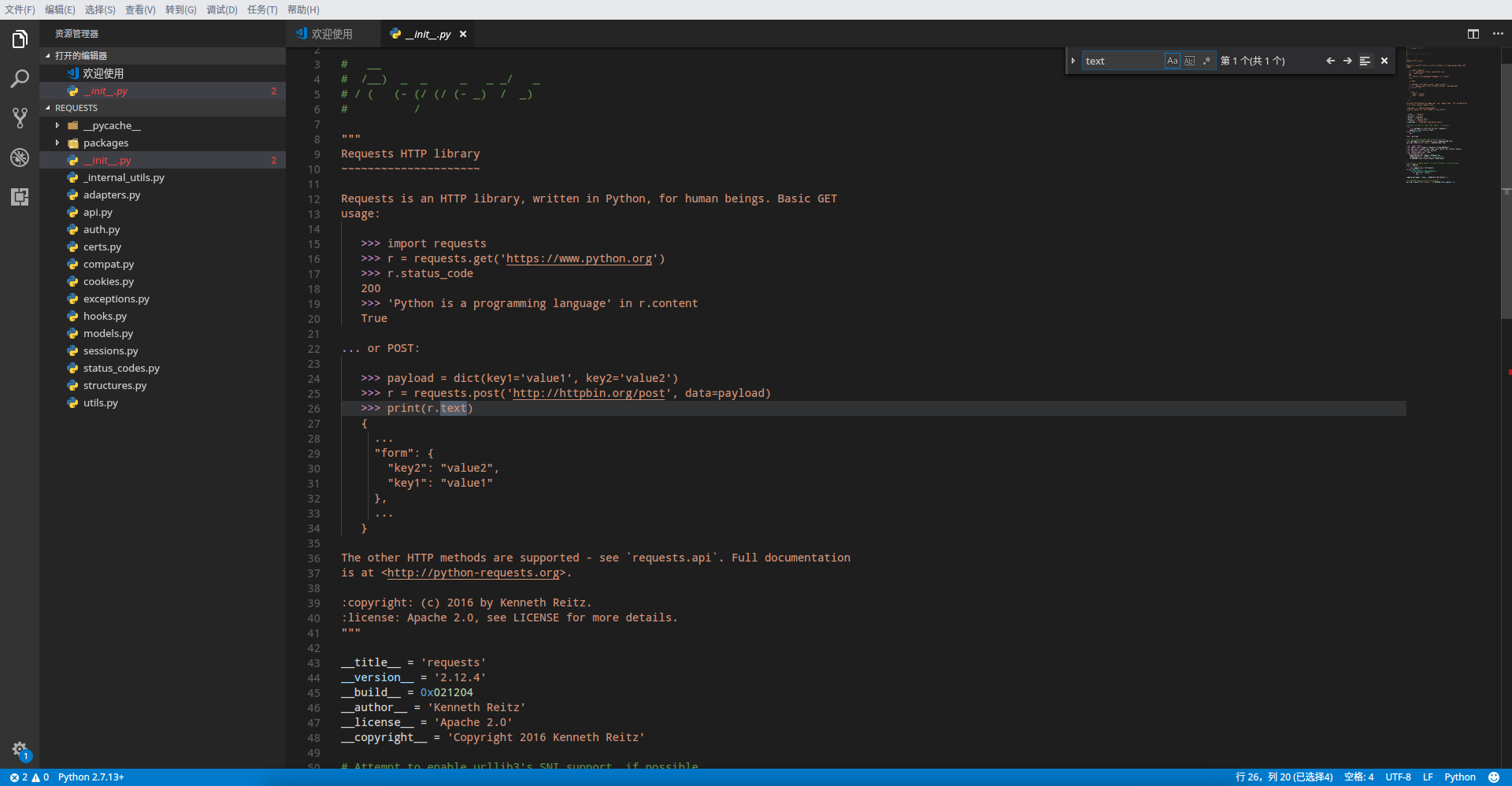1512x786 pixels.
Task: Open the Go menu (转到)
Action: (x=181, y=9)
